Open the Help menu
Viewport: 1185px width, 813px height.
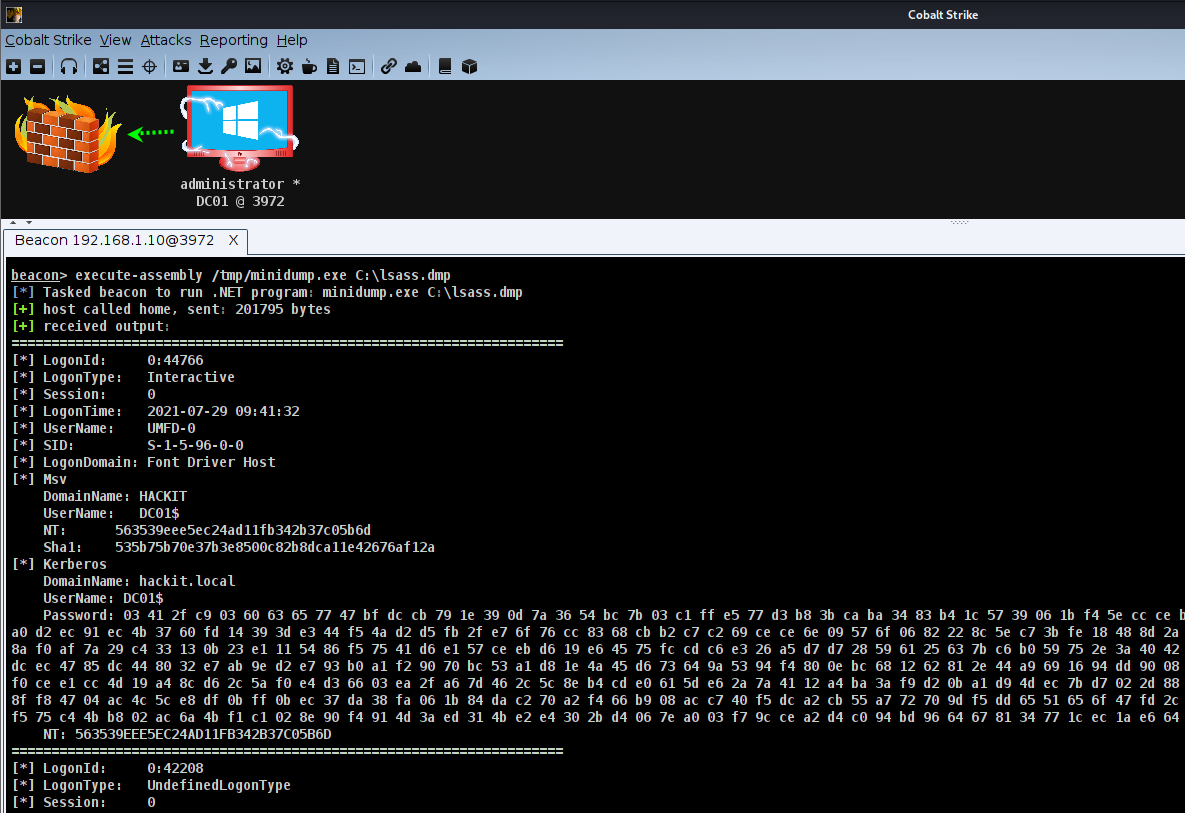[292, 40]
